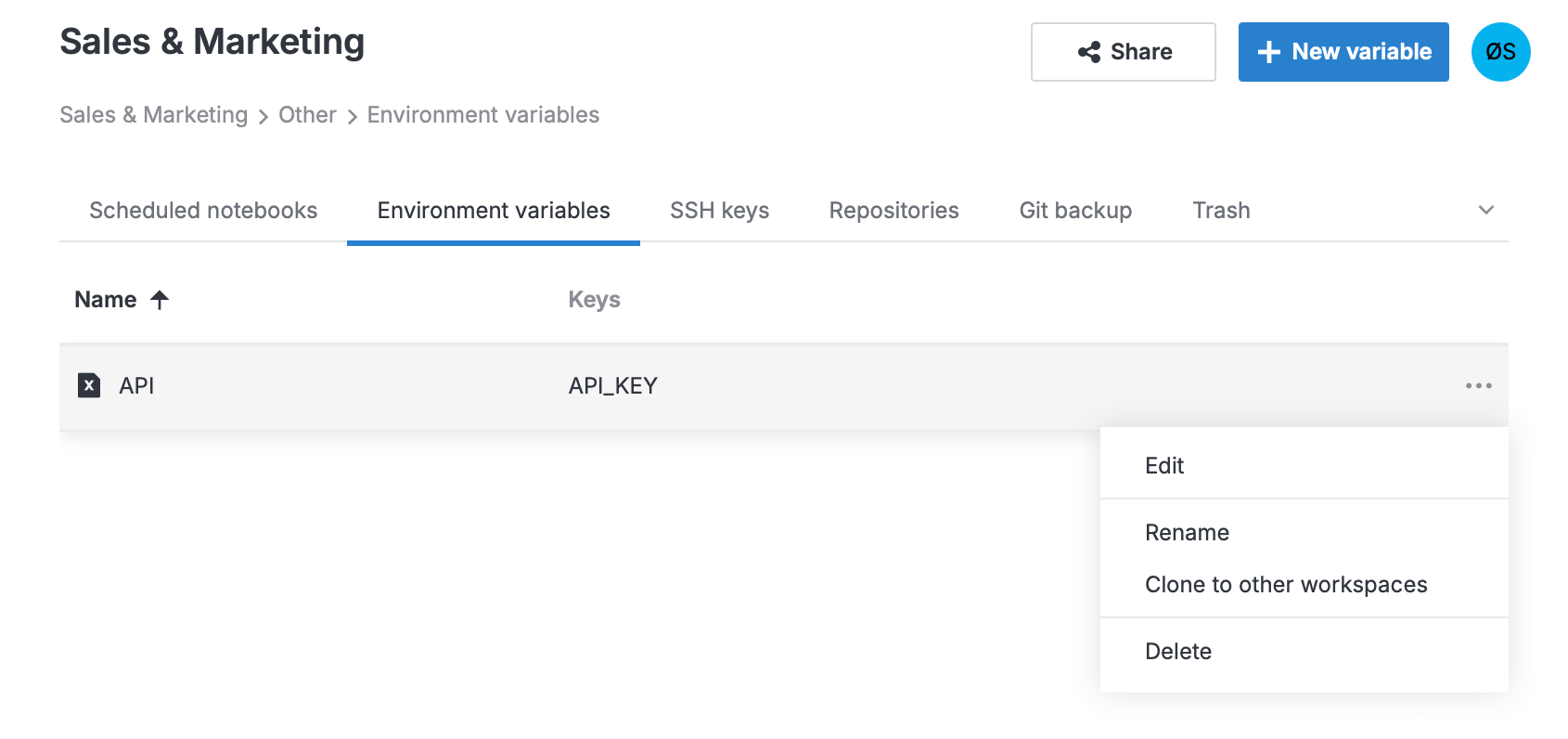This screenshot has width=1568, height=739.
Task: Click the variable file icon next to API
Action: [x=88, y=385]
